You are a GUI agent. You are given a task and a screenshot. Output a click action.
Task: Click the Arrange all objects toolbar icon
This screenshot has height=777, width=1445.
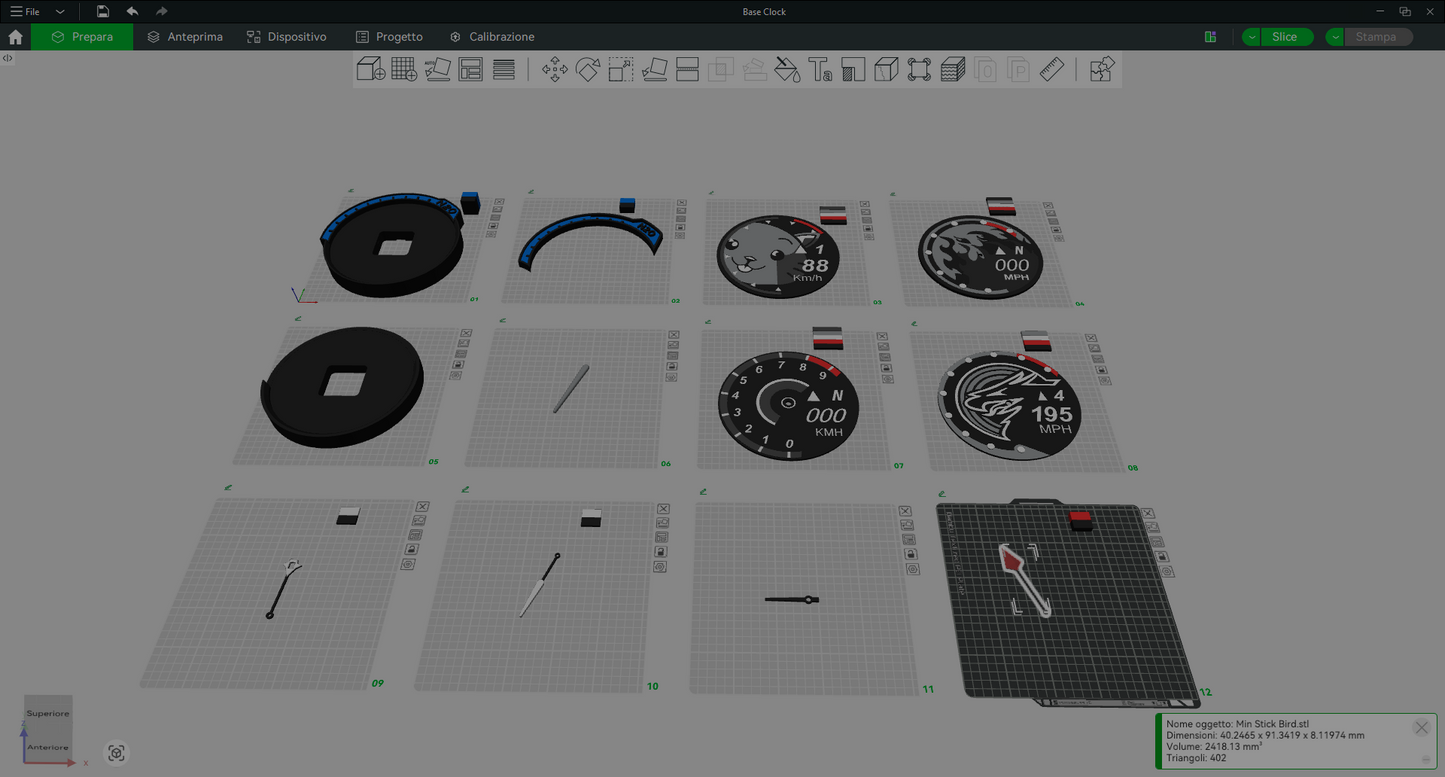pyautogui.click(x=470, y=69)
